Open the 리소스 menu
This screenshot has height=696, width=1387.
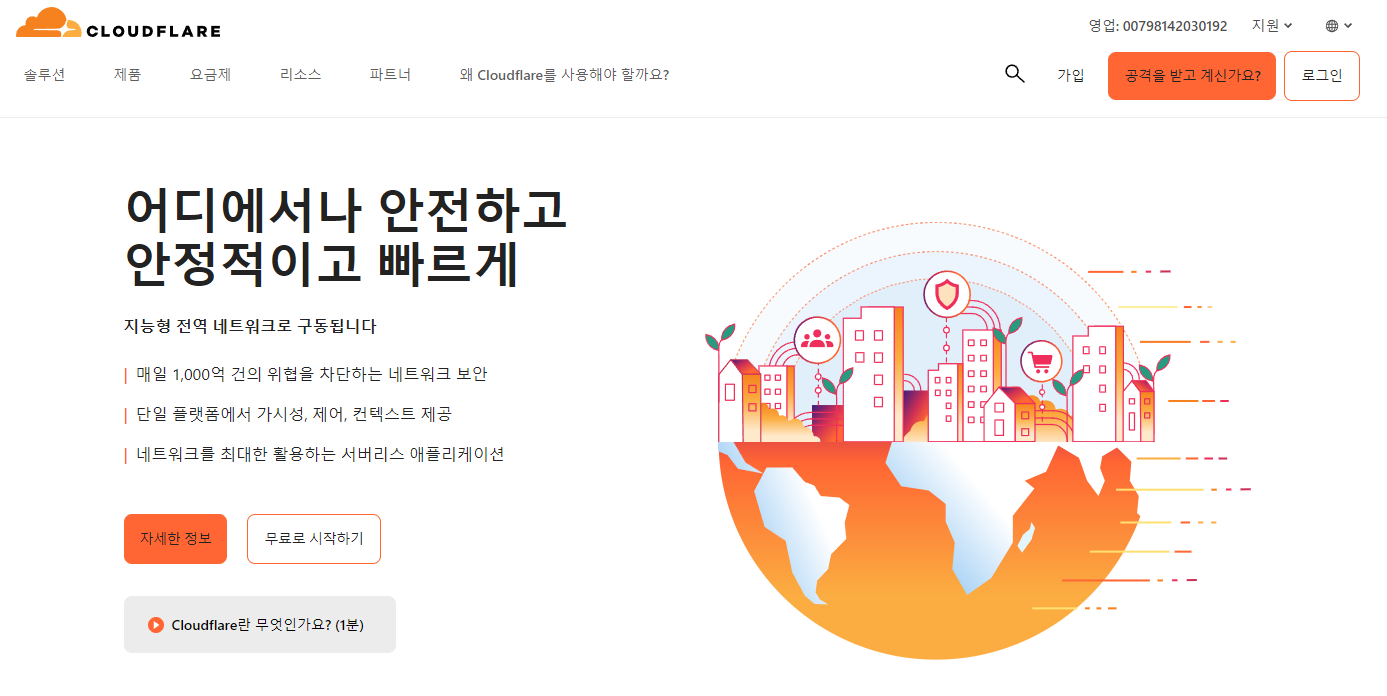point(300,75)
